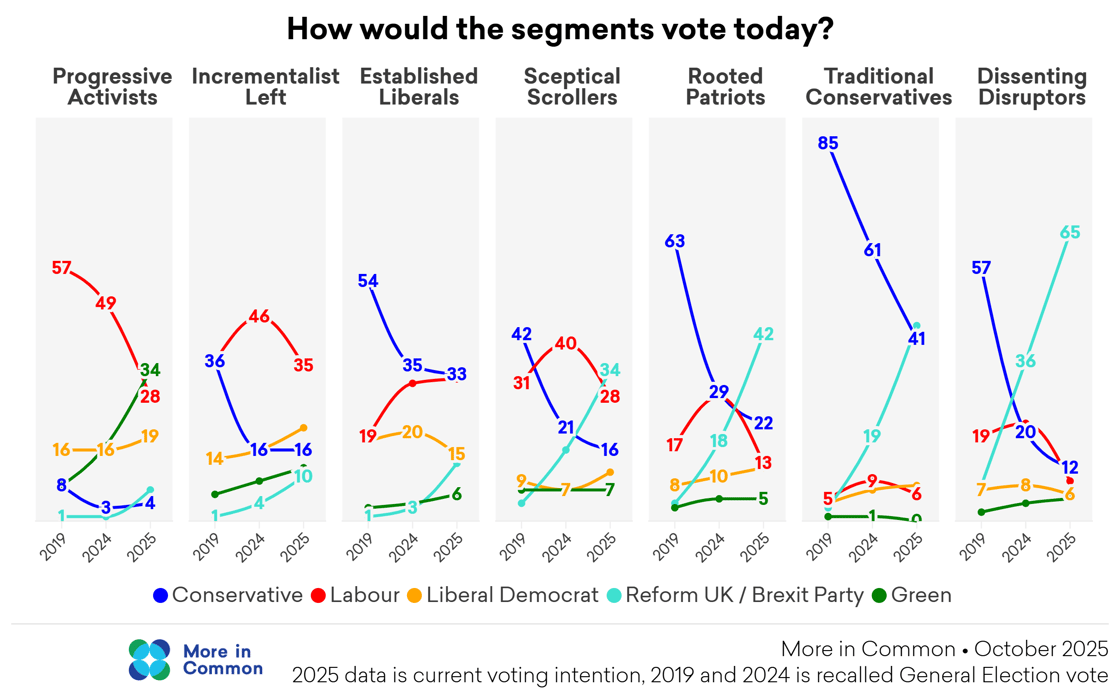The width and height of the screenshot is (1120, 700).
Task: Click the 2025 data footnote text
Action: [x=700, y=675]
